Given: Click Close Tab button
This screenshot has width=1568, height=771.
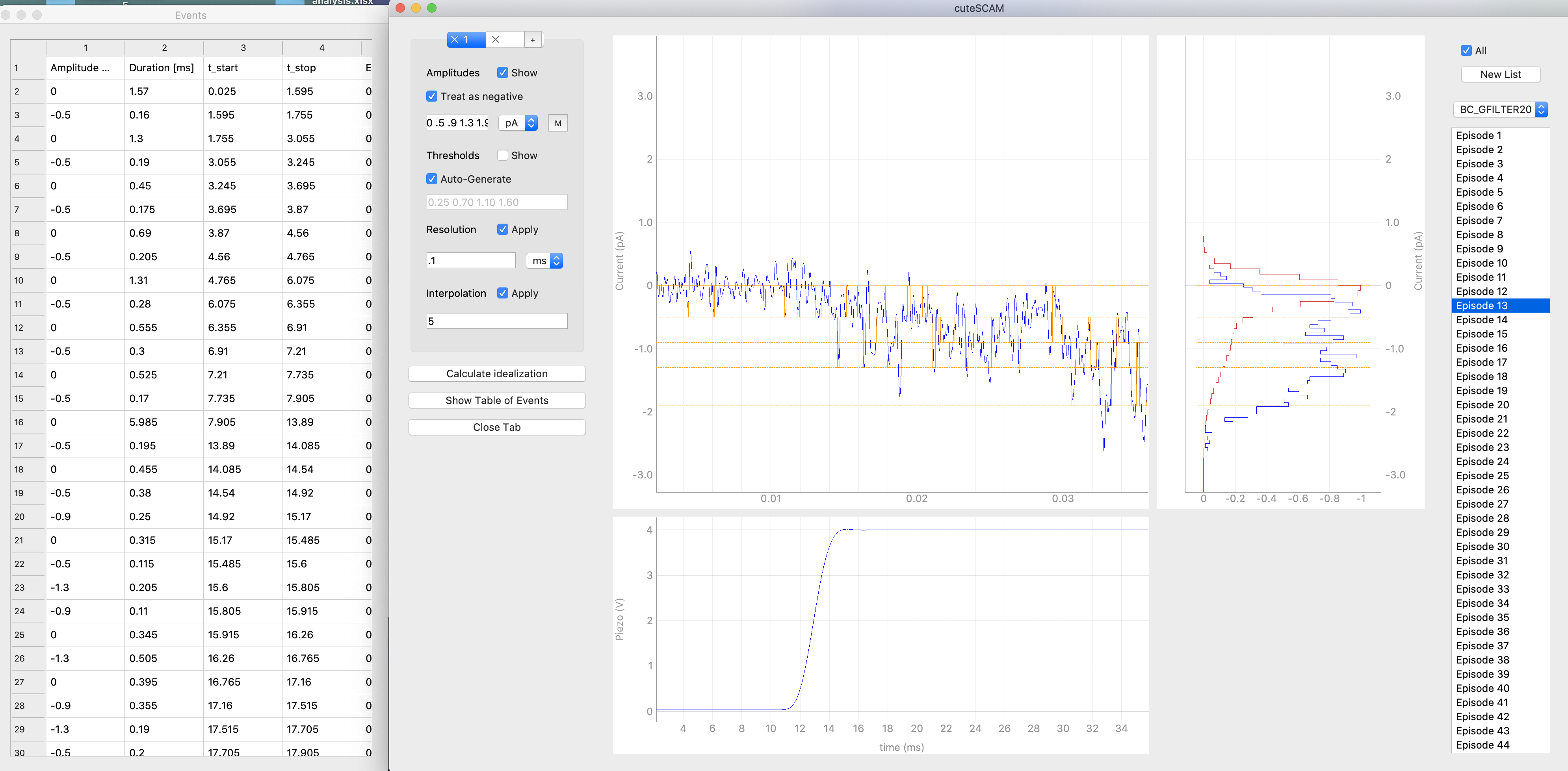Looking at the screenshot, I should point(497,427).
